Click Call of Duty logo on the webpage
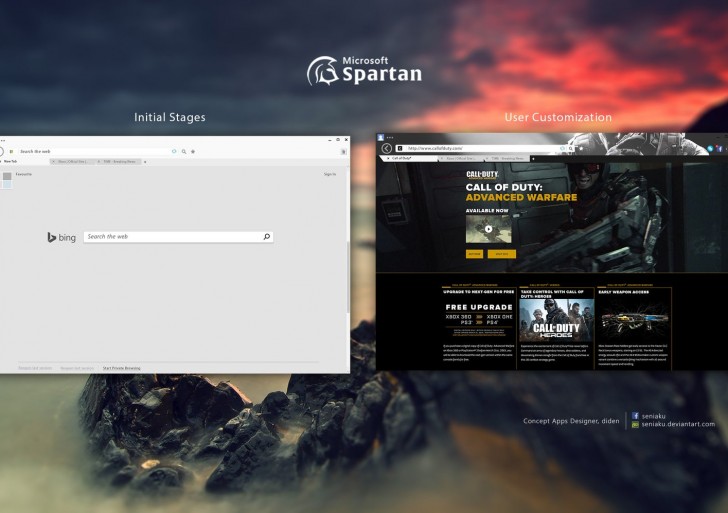The image size is (728, 513). coord(482,175)
